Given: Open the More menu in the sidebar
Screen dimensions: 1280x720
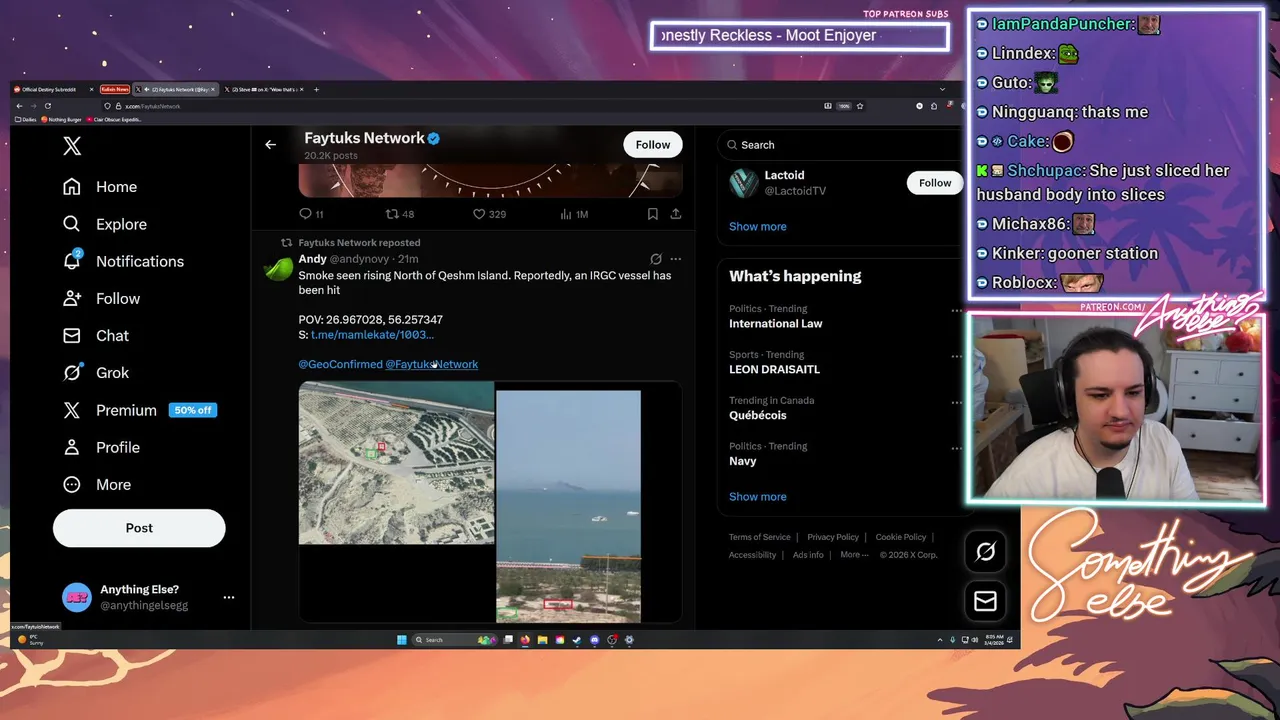Looking at the screenshot, I should tap(97, 484).
